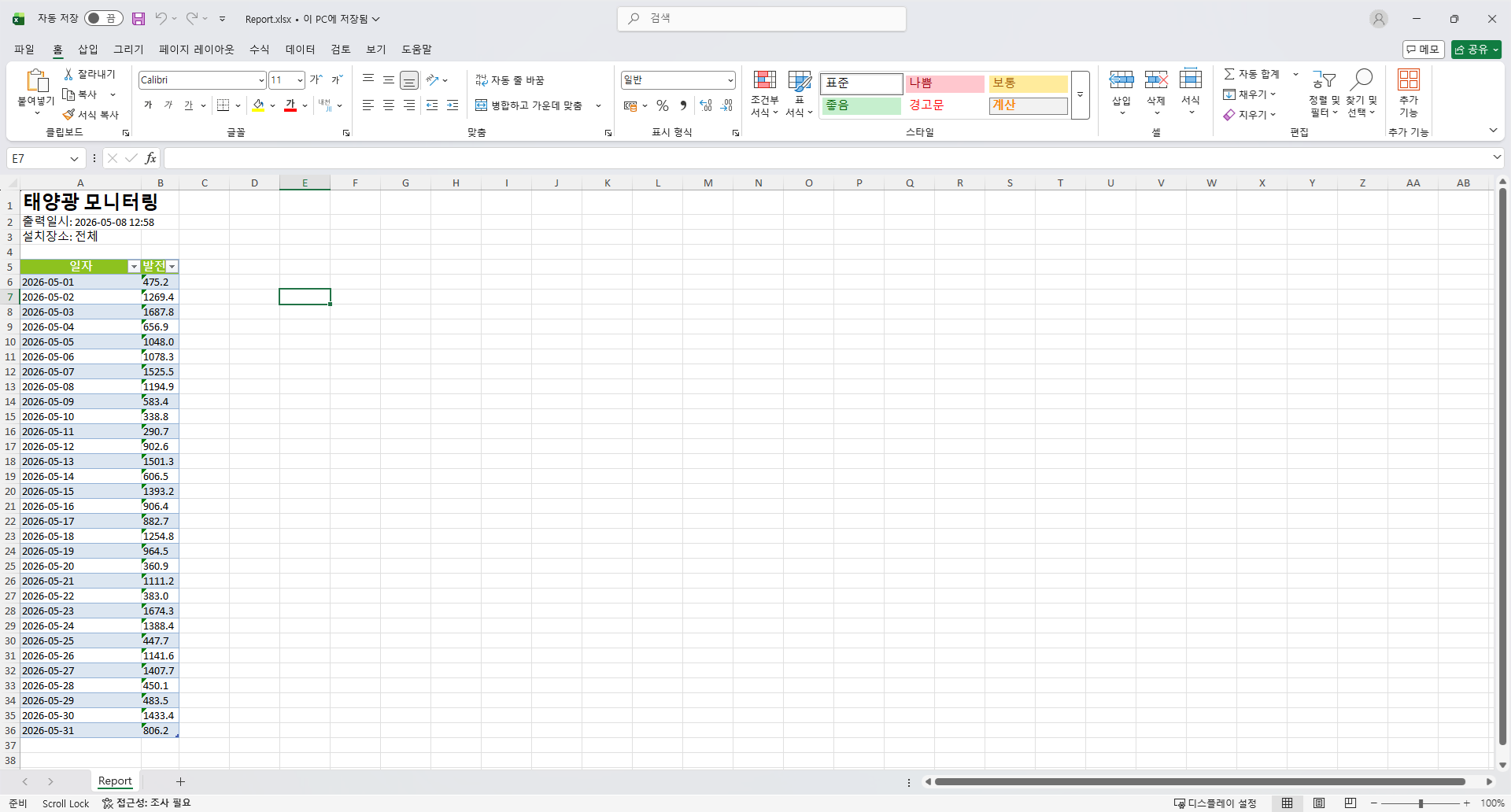Click the Cut (잘라내기) scissors icon

pos(68,74)
